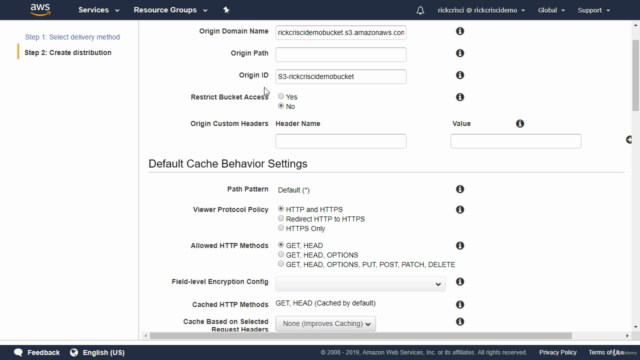Click the scroll right arrow
This screenshot has height=360, width=640.
(x=627, y=336)
